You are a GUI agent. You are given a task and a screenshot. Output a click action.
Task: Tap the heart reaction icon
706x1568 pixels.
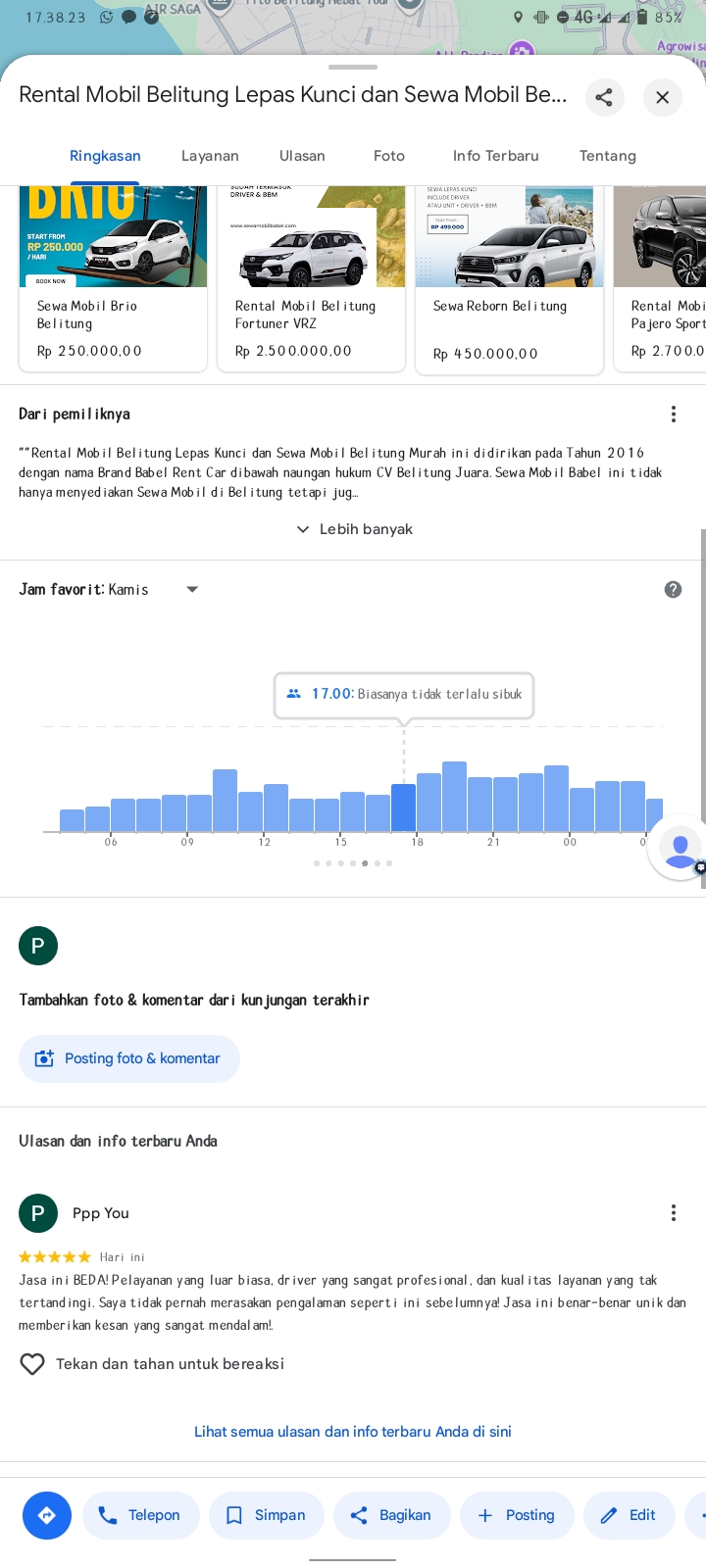(32, 1364)
